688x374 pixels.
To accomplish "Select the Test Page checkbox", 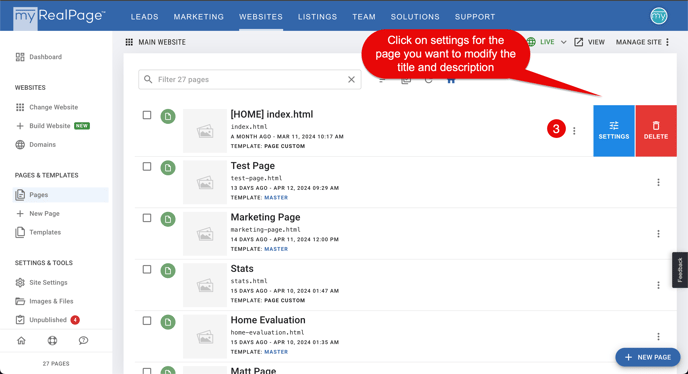I will point(147,166).
